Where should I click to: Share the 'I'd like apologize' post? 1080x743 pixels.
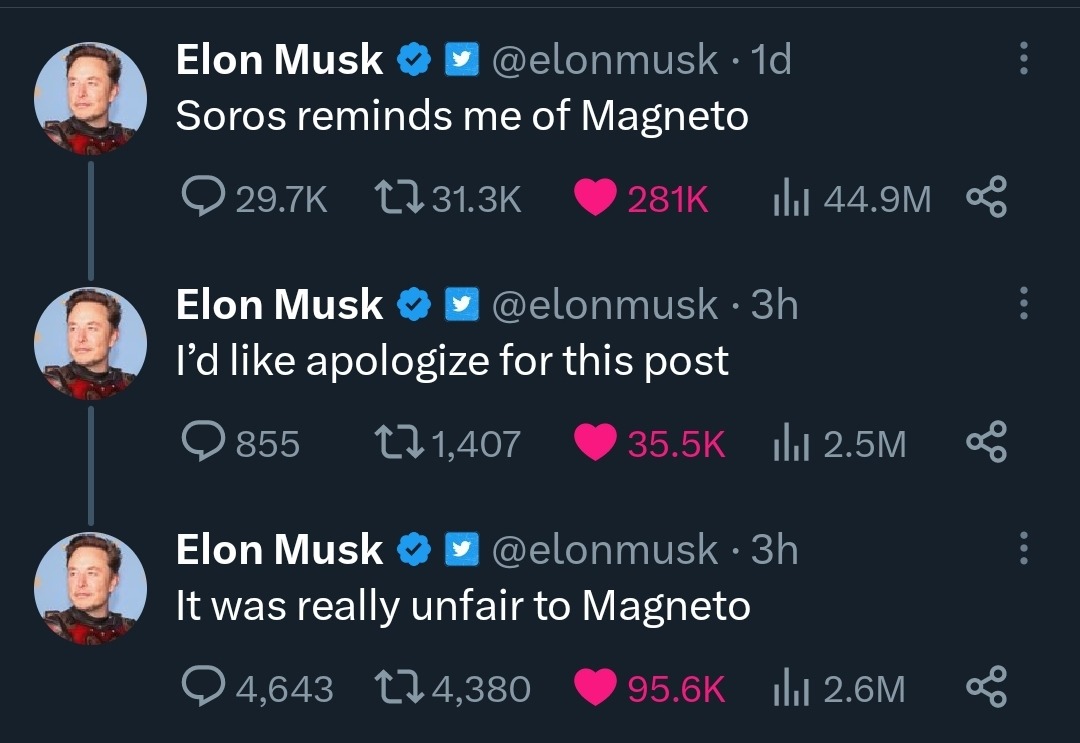coord(987,443)
